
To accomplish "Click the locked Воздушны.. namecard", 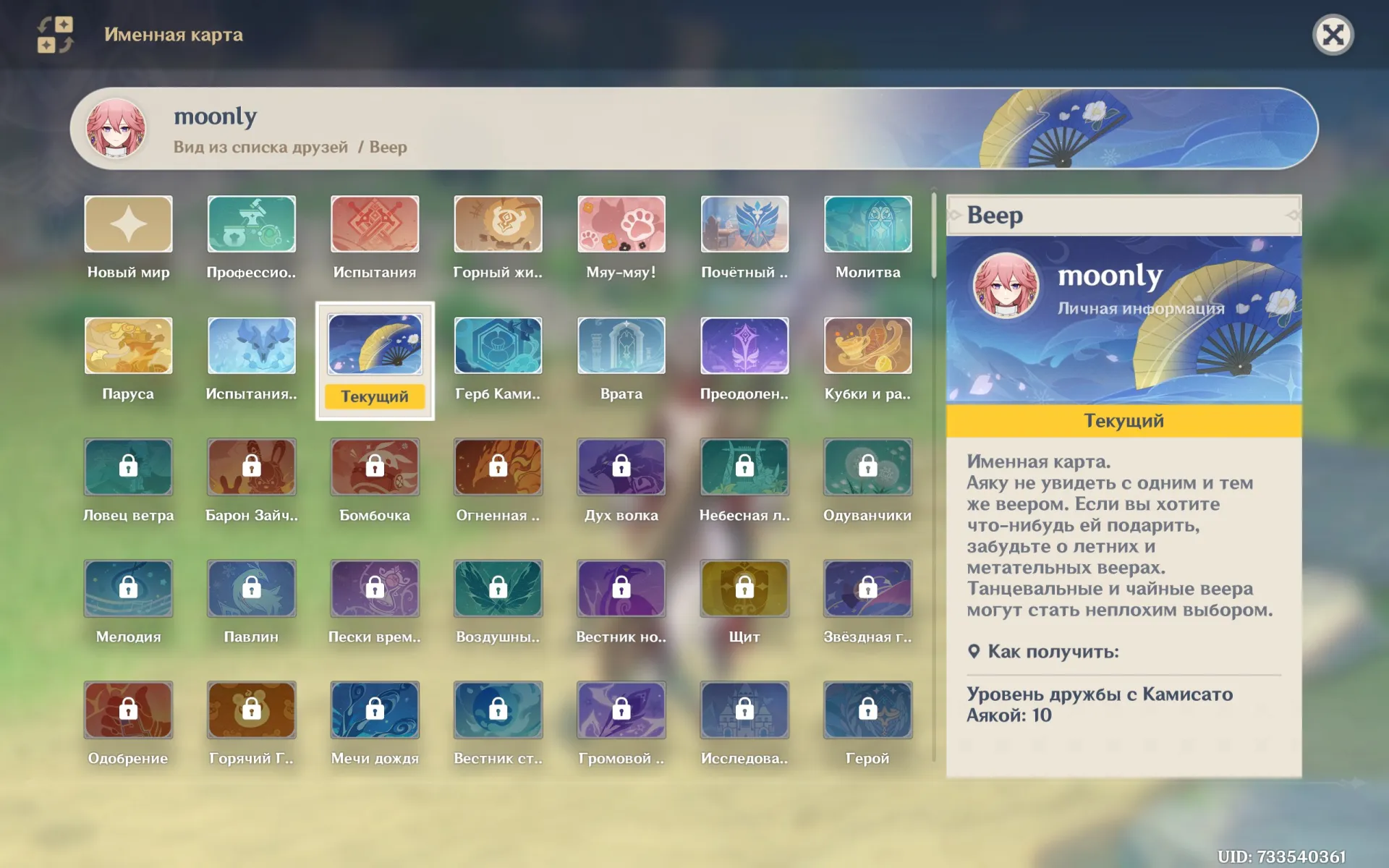I will pos(498,589).
